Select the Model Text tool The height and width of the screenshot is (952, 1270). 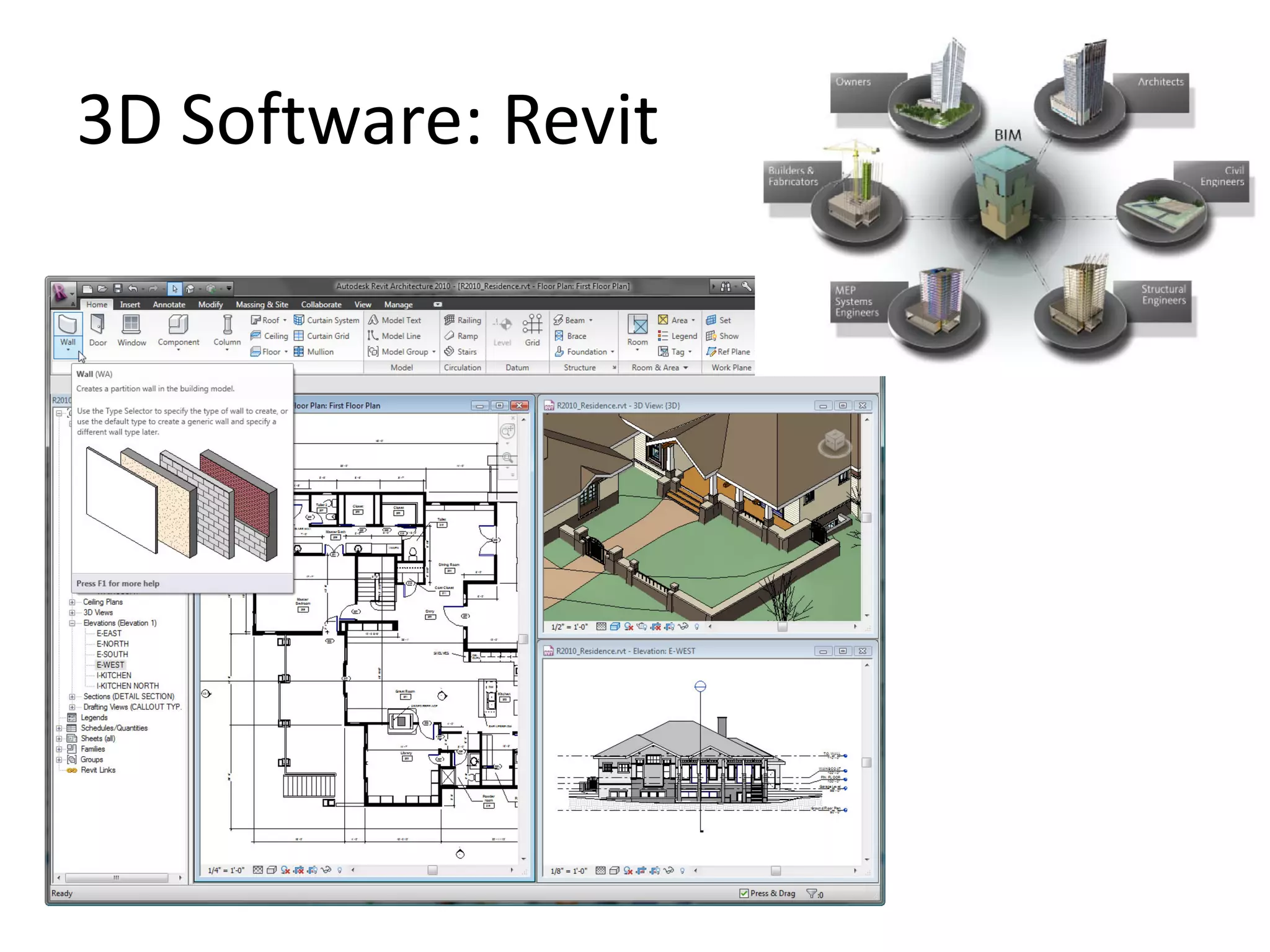(394, 320)
